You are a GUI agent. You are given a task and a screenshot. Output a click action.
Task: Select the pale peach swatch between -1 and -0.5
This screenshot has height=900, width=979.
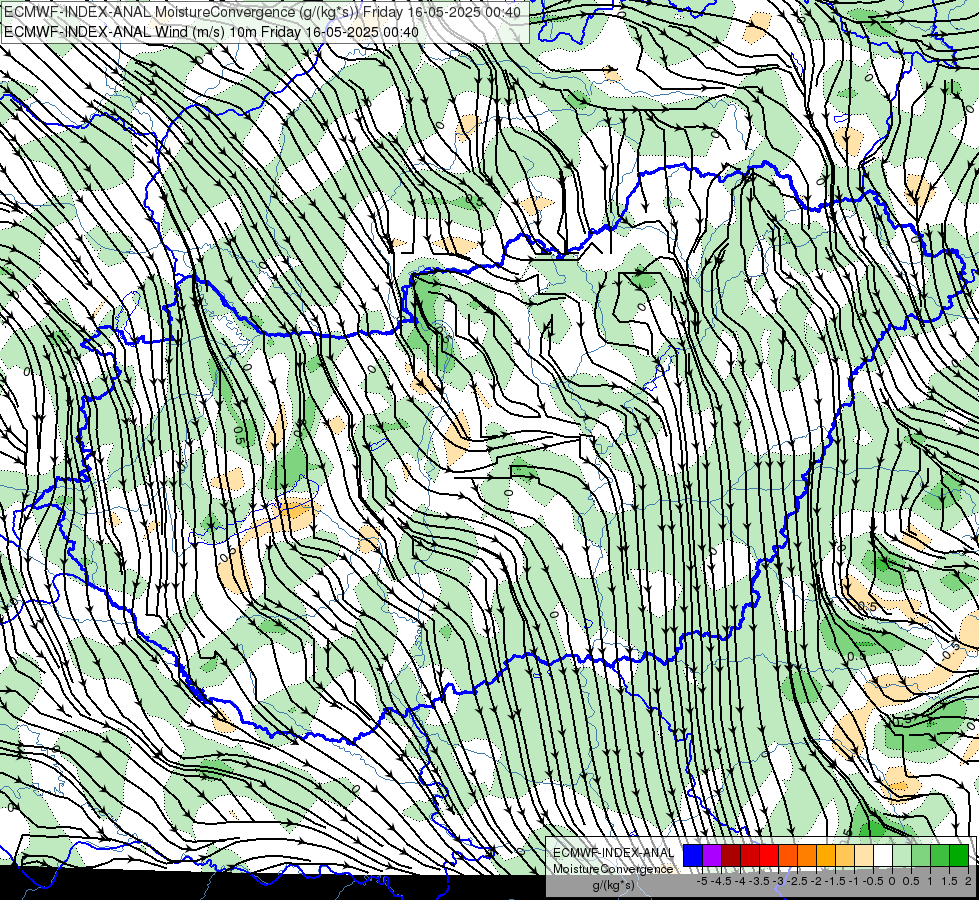tap(864, 855)
